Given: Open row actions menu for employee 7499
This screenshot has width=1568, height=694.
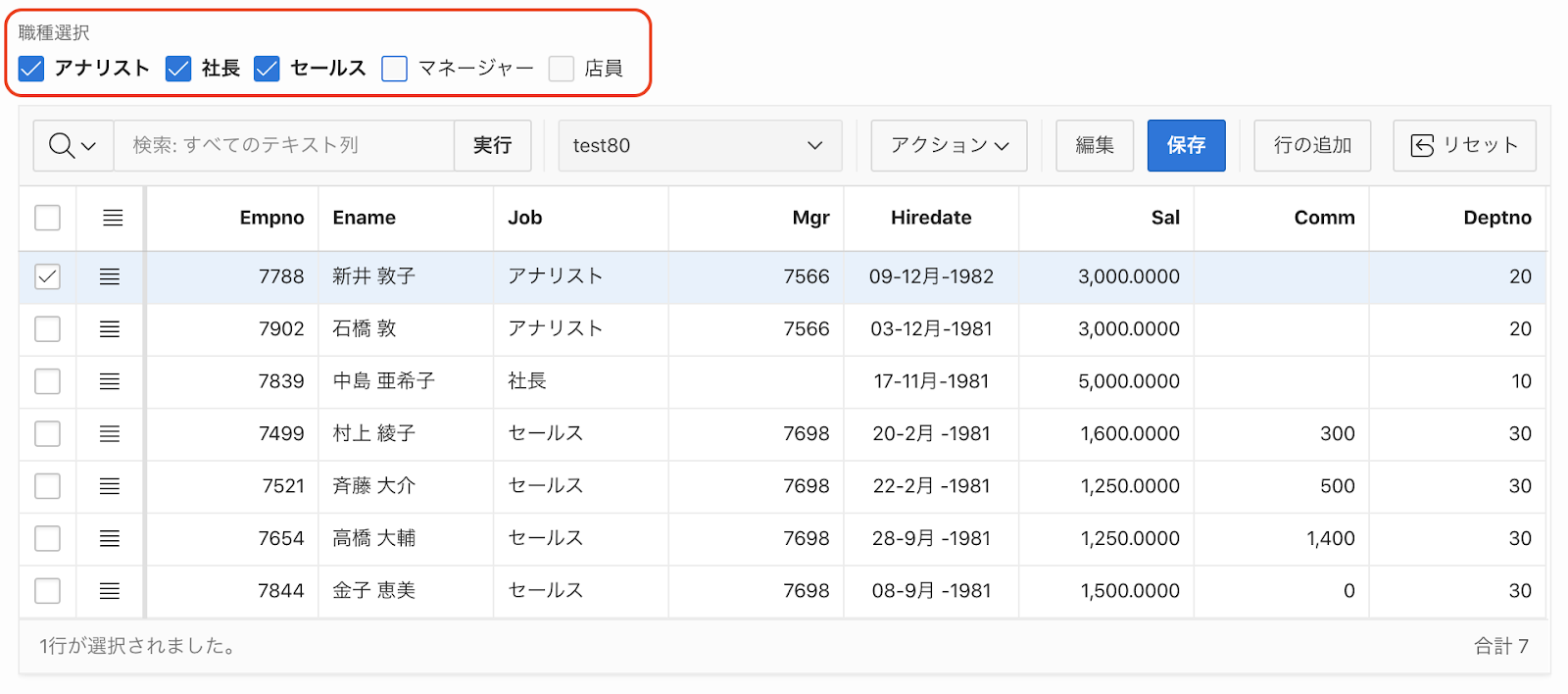Looking at the screenshot, I should click(x=110, y=434).
